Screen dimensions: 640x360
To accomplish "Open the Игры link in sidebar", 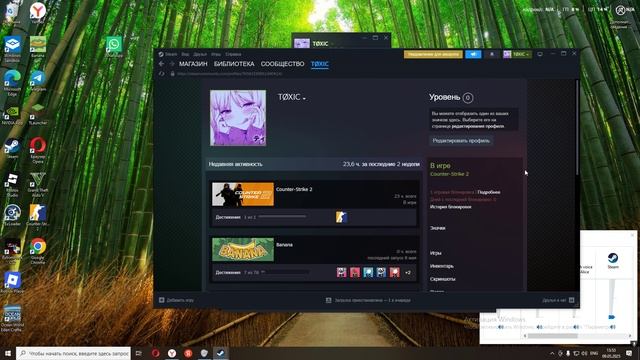I will [436, 253].
